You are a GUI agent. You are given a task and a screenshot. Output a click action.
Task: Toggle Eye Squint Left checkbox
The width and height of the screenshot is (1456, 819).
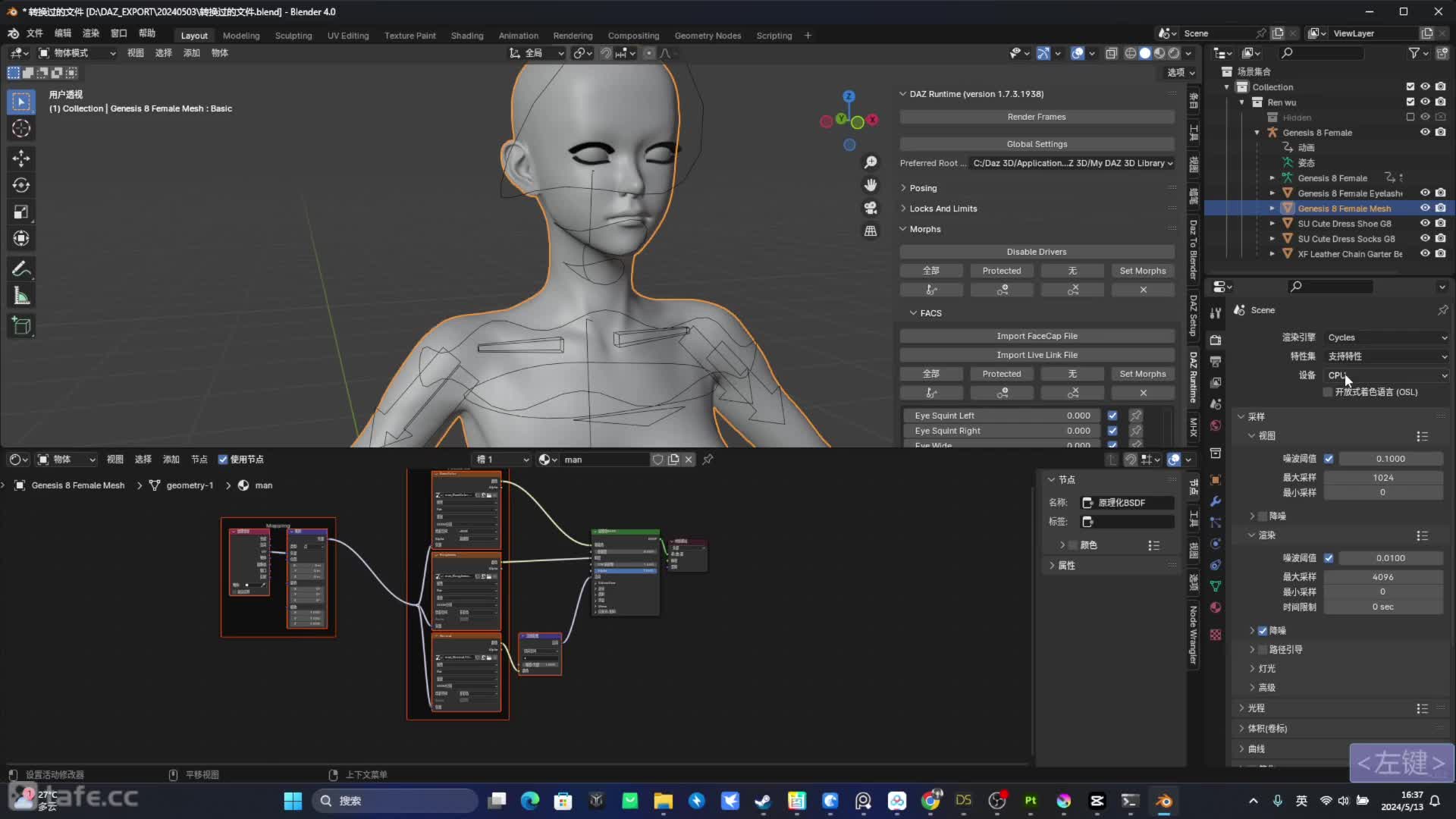tap(1112, 416)
